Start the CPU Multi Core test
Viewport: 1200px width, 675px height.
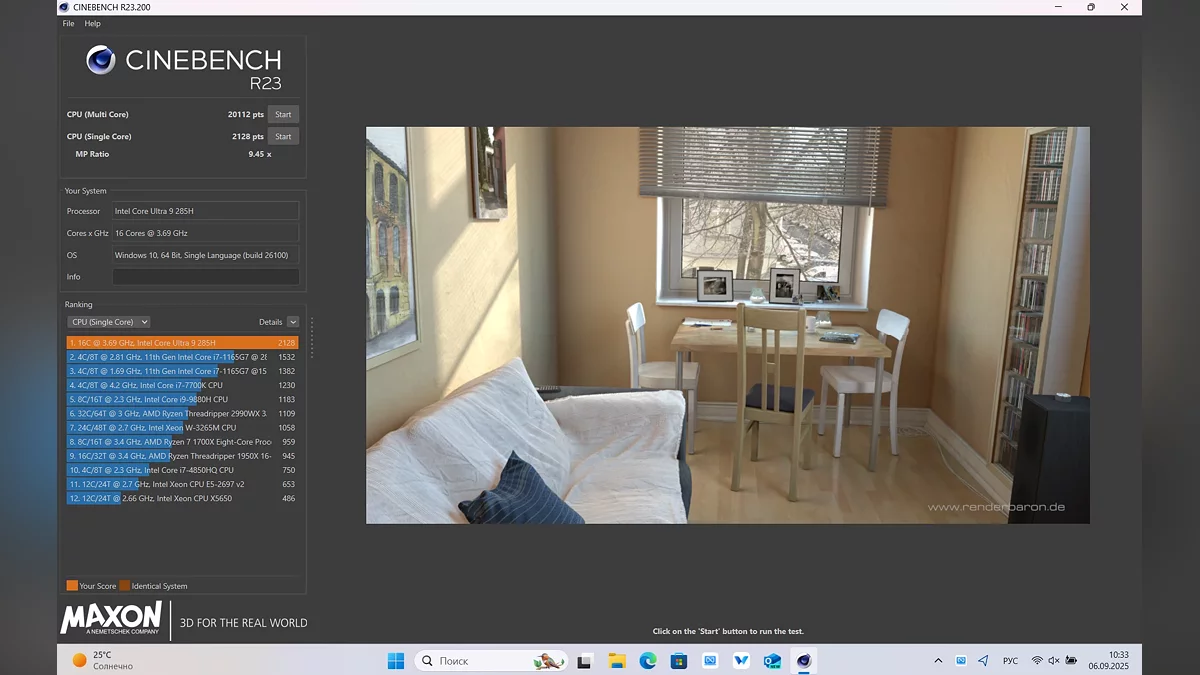click(283, 114)
